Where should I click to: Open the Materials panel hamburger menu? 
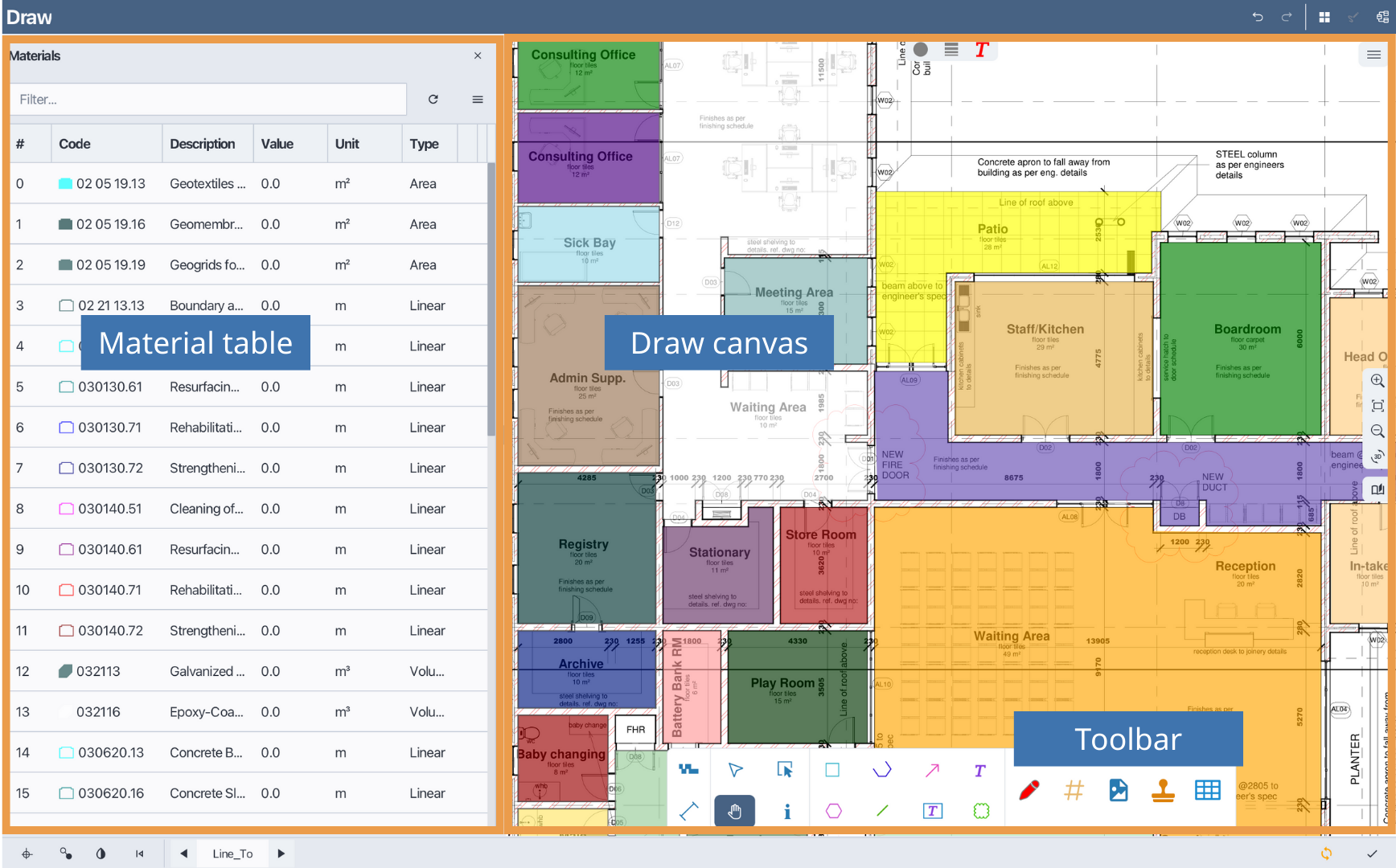(x=478, y=100)
